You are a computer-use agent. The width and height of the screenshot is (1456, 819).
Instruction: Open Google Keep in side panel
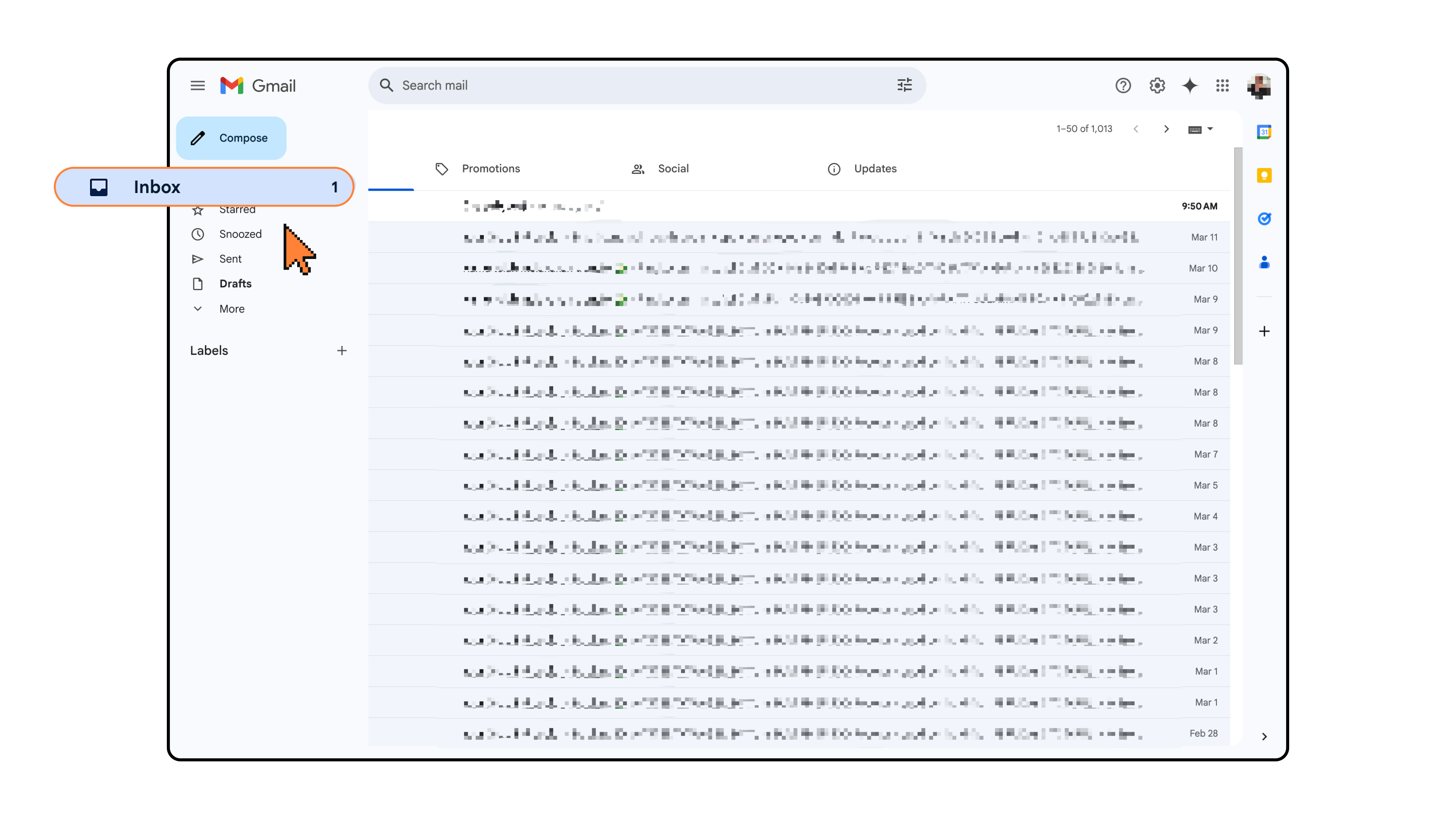(1264, 175)
